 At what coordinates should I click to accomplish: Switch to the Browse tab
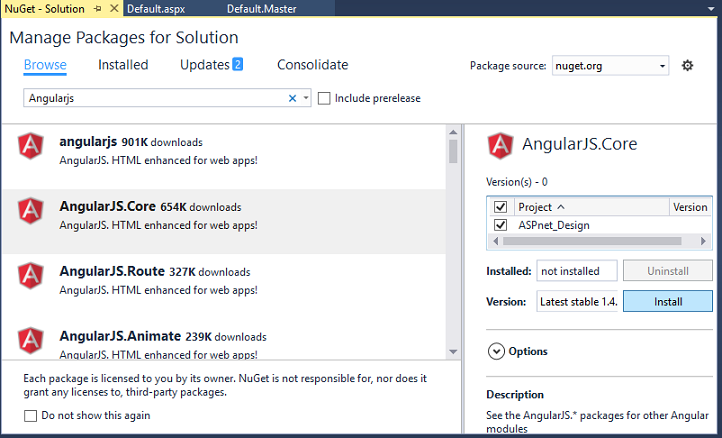tap(45, 65)
